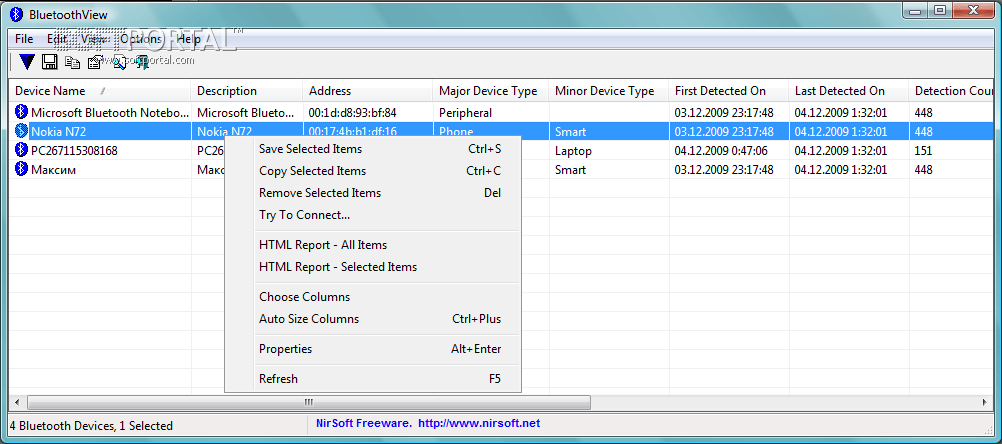Click the horizontal scrollbar right arrow
1002x444 pixels.
[x=984, y=402]
